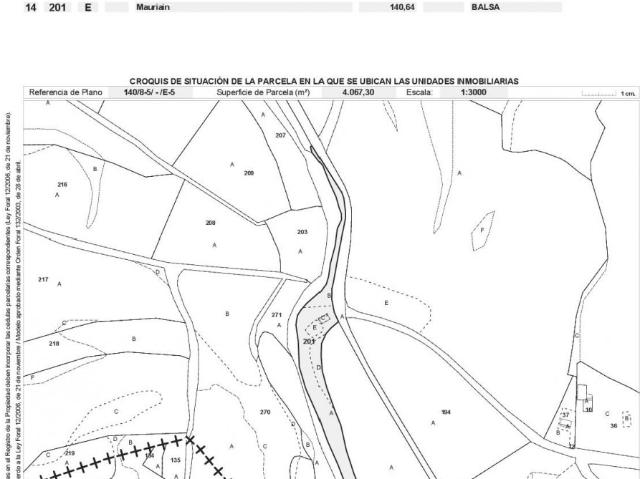Click parcel 270 number
The image size is (640, 479).
pyautogui.click(x=265, y=412)
